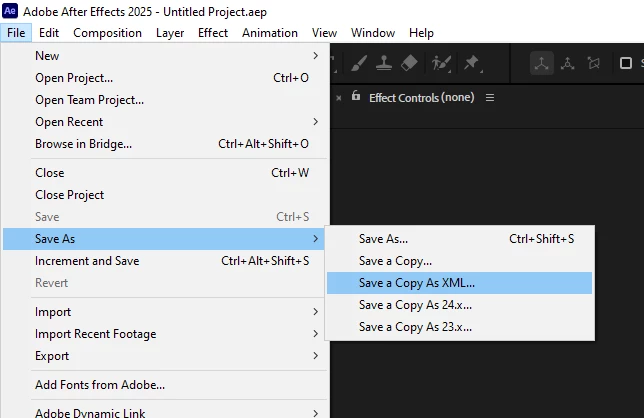644x418 pixels.
Task: Expand the Import Recent Footage submenu
Action: 163,334
